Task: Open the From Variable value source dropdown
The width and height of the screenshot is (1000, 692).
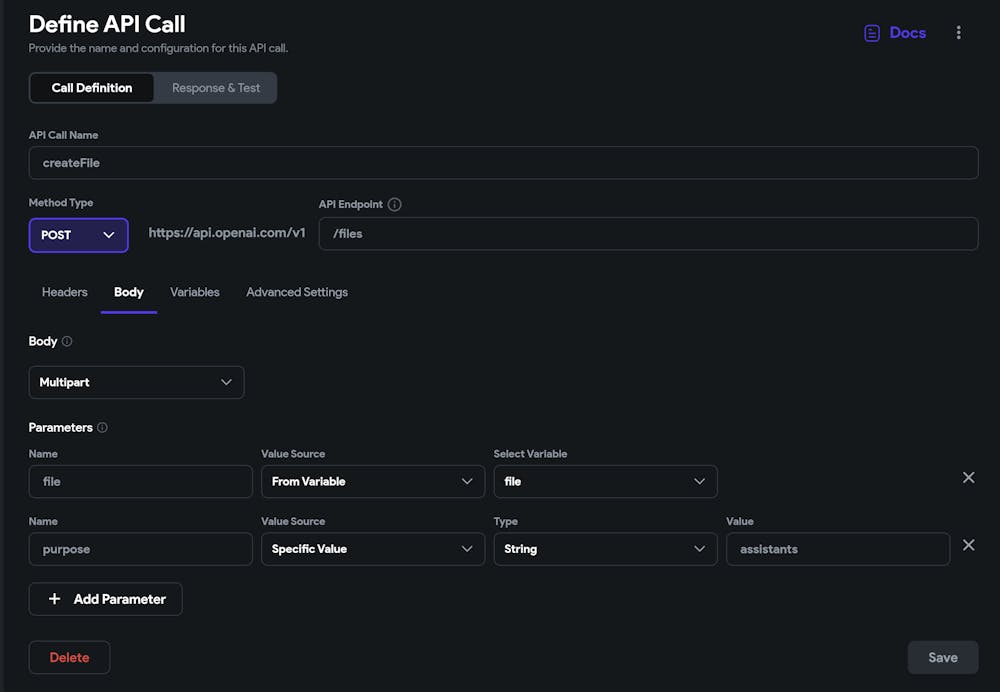Action: pos(373,481)
